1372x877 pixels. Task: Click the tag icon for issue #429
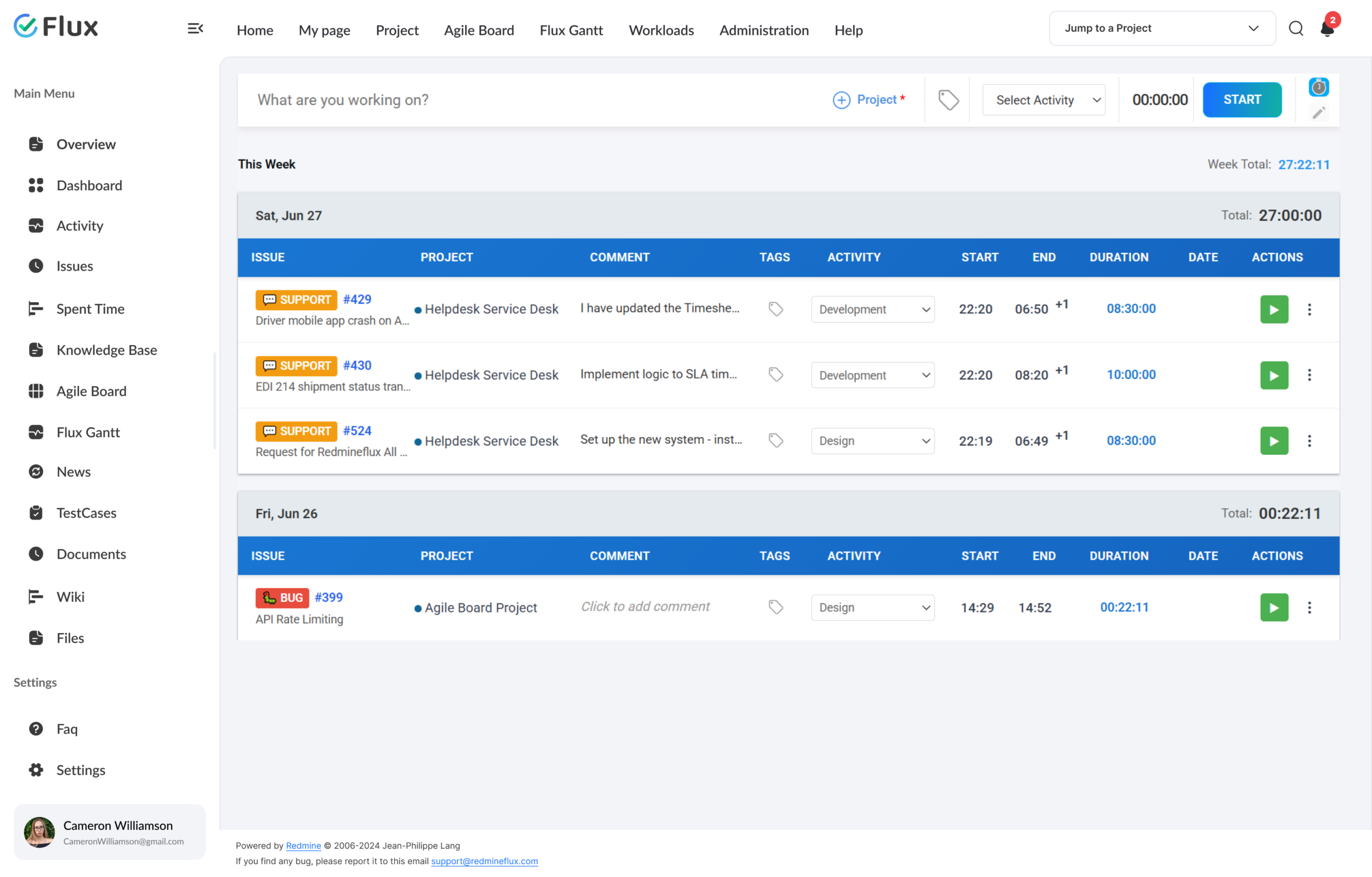776,309
